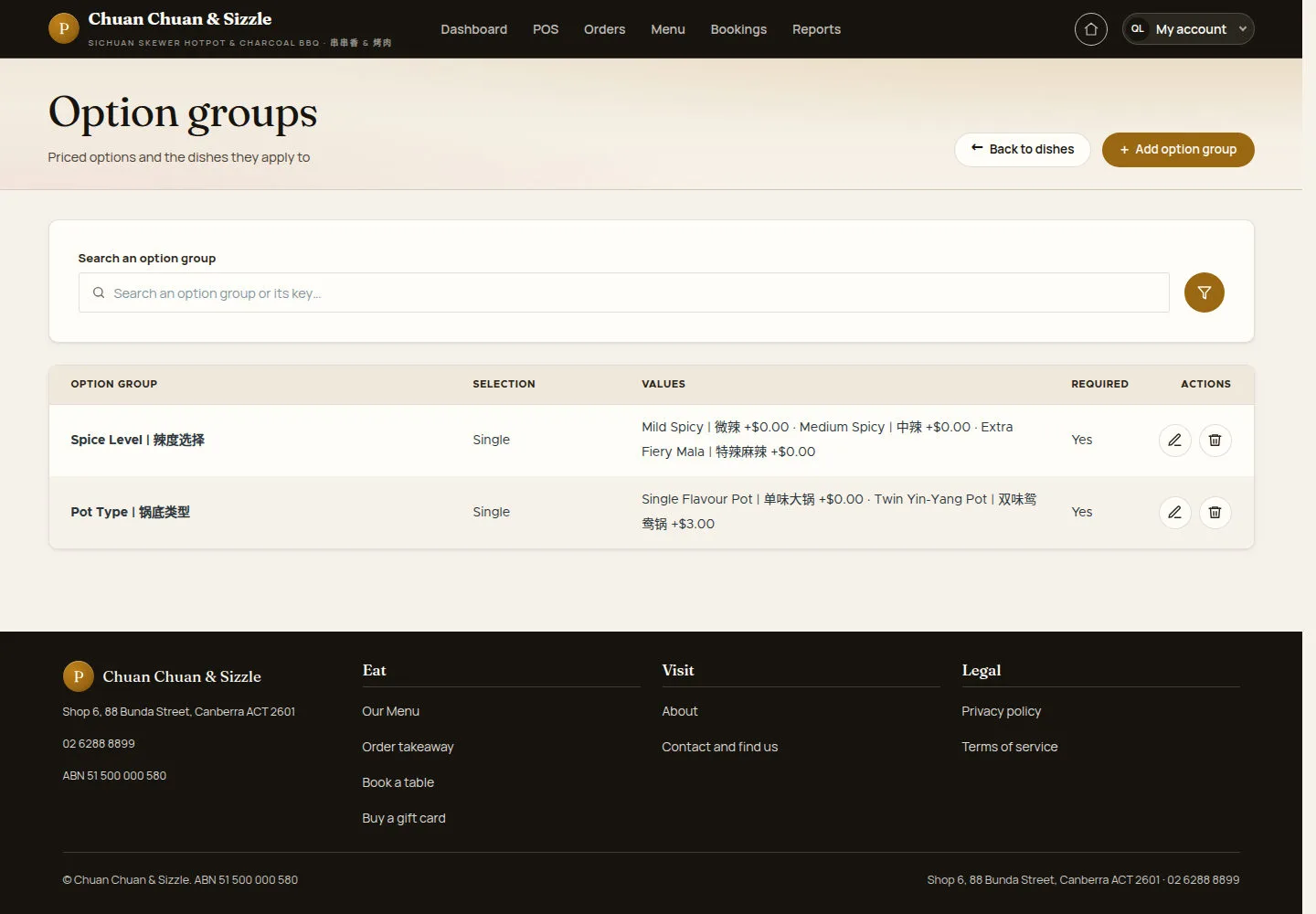The height and width of the screenshot is (914, 1316).
Task: Edit the Pot Type option group
Action: tap(1174, 513)
